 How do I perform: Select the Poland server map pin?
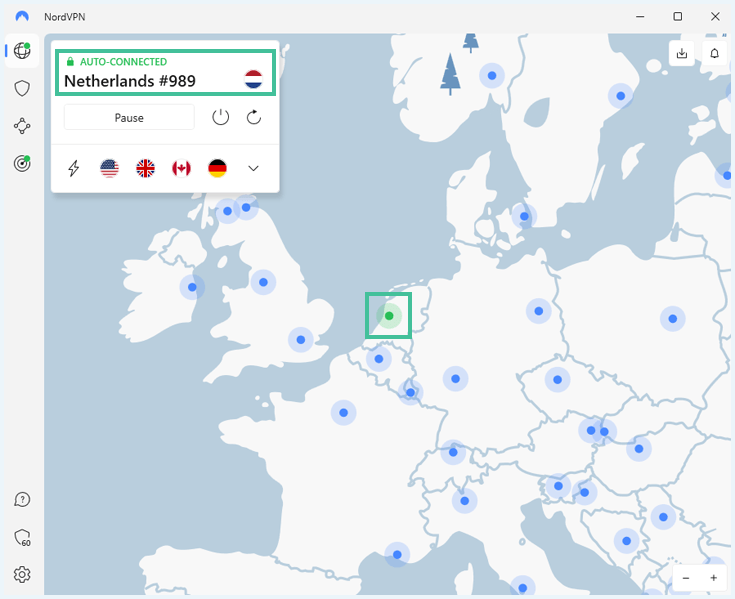tap(673, 319)
